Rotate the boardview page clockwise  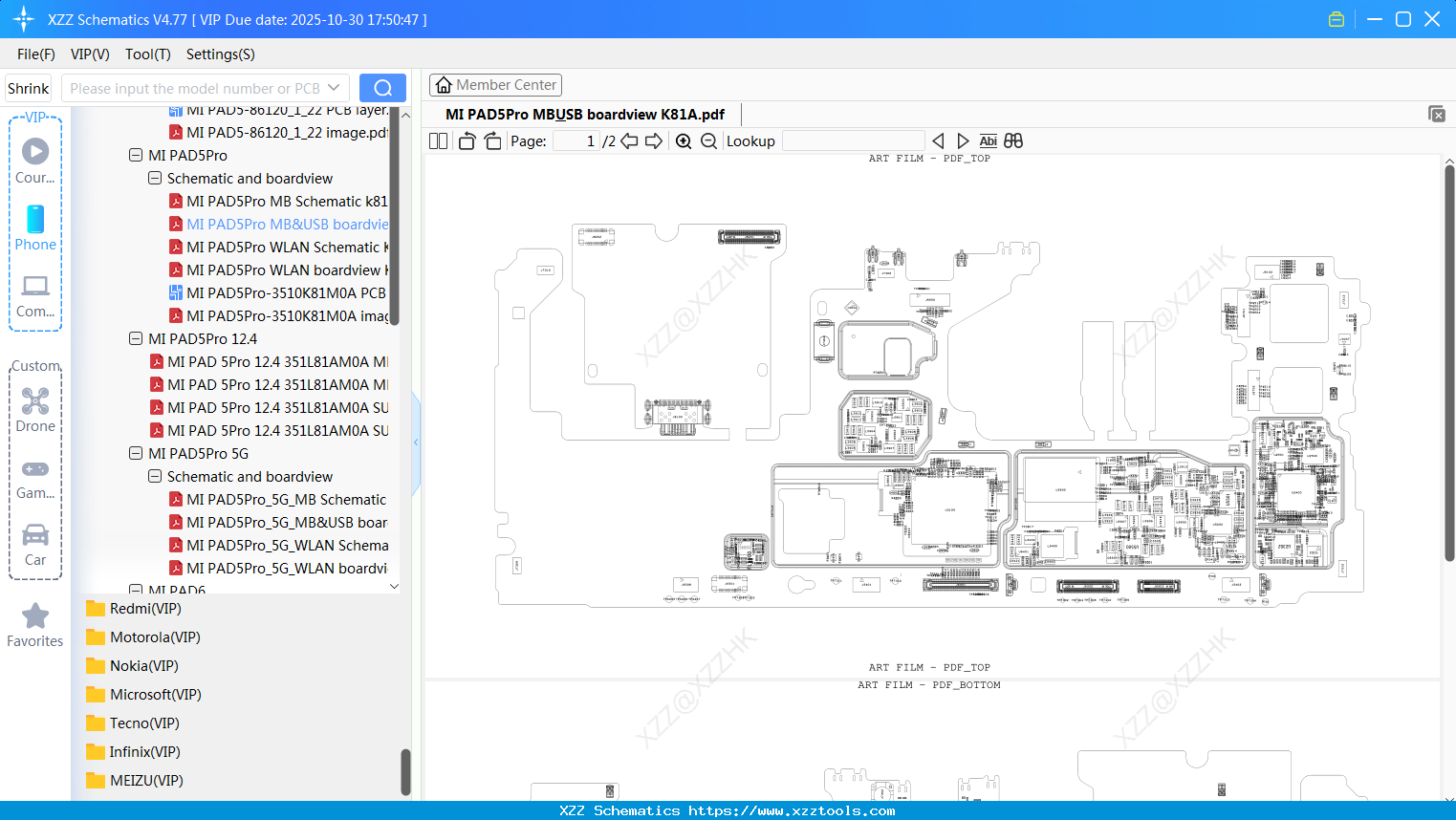click(491, 140)
